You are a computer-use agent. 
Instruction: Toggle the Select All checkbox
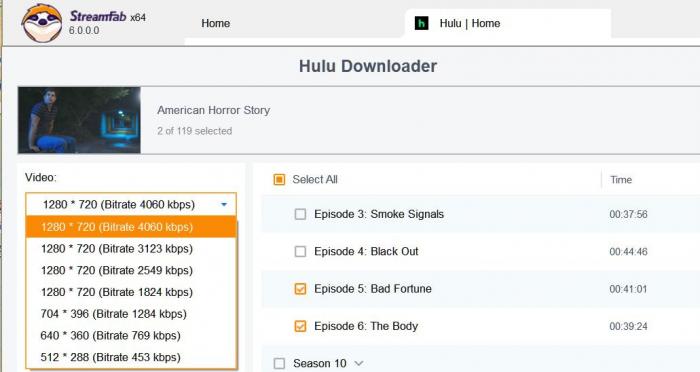(279, 180)
